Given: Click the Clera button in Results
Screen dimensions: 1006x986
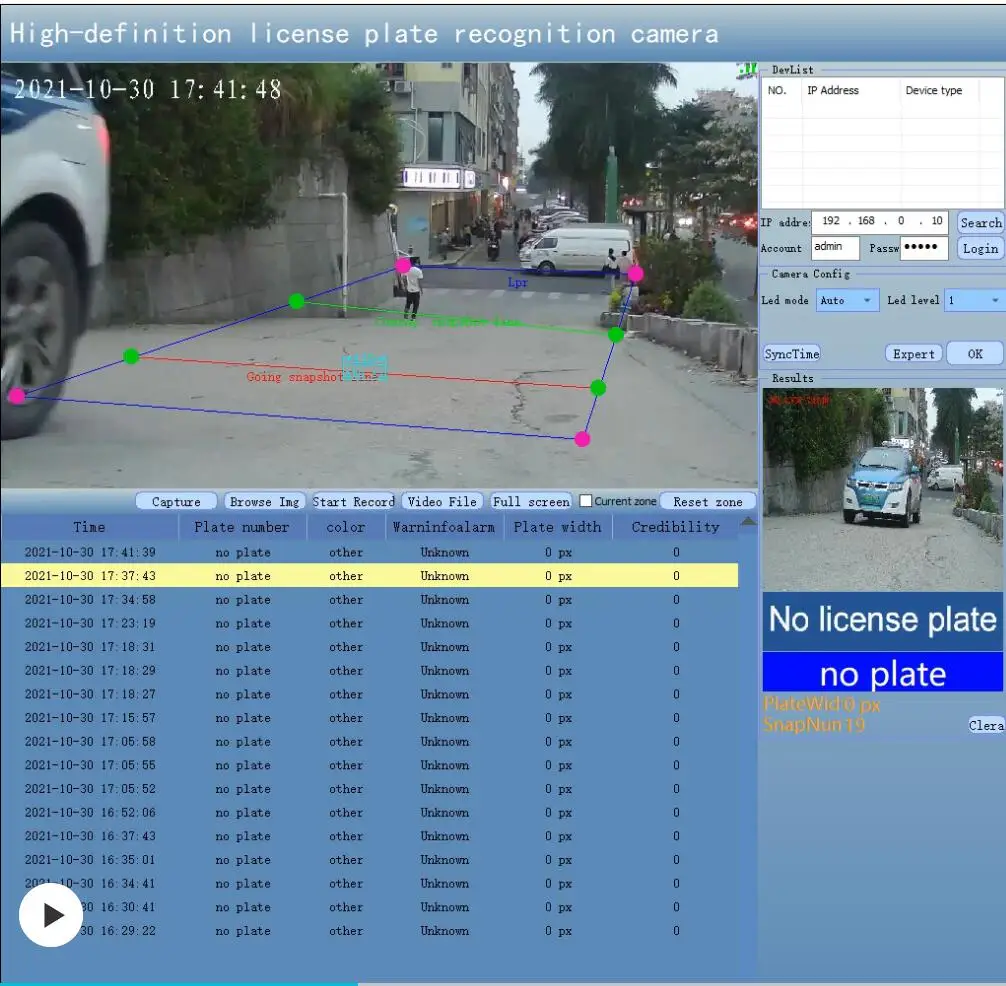Looking at the screenshot, I should click(x=986, y=725).
